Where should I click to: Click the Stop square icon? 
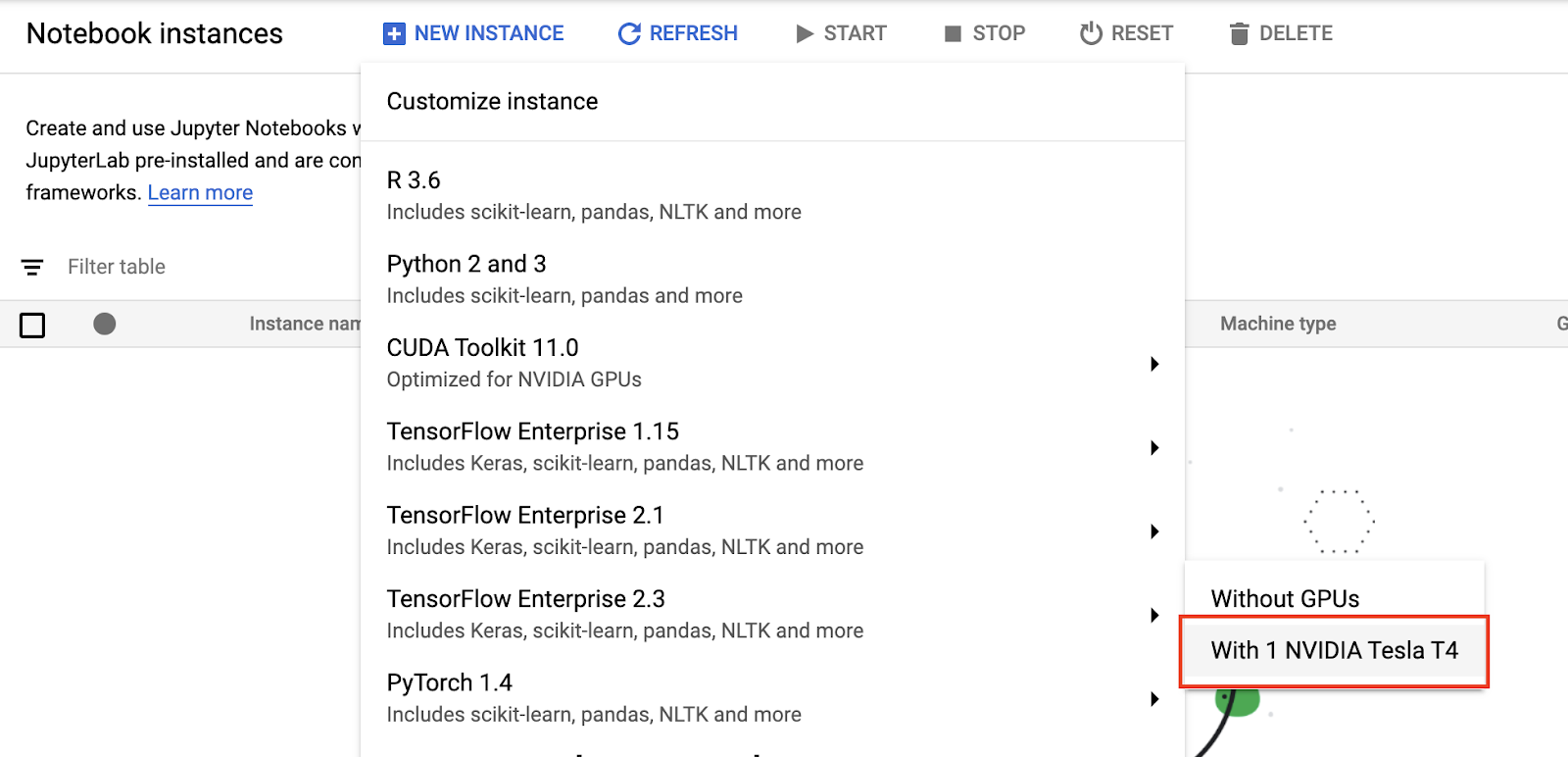953,34
